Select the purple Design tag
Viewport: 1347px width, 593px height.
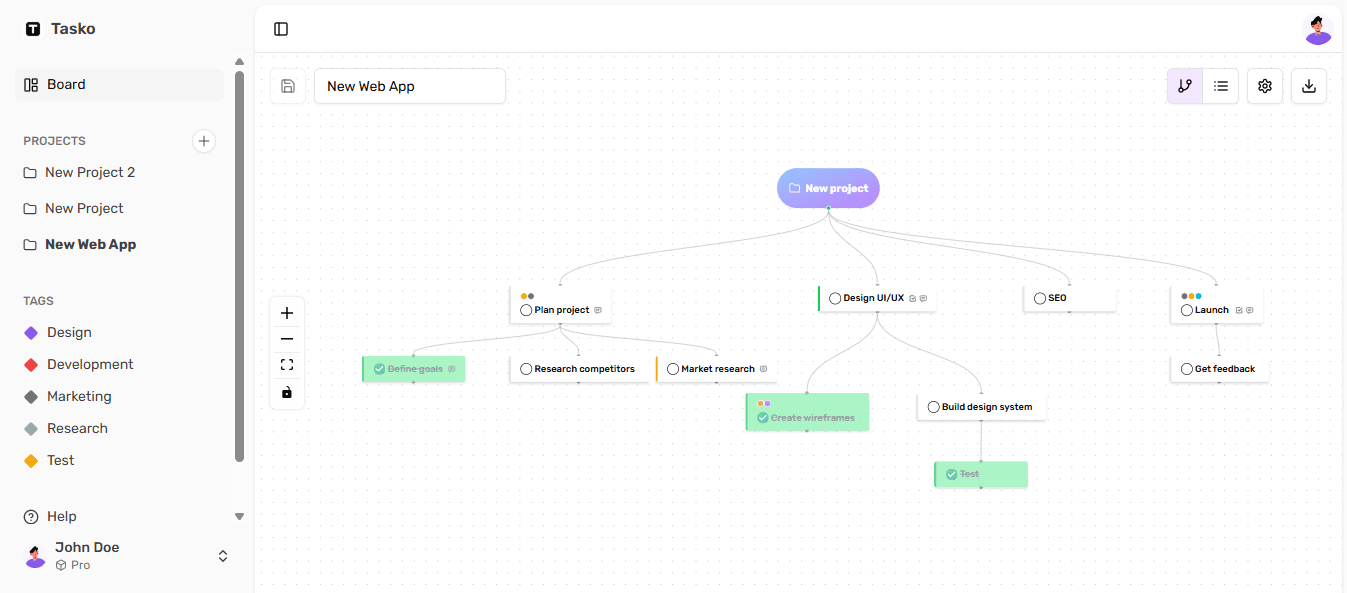pyautogui.click(x=69, y=332)
